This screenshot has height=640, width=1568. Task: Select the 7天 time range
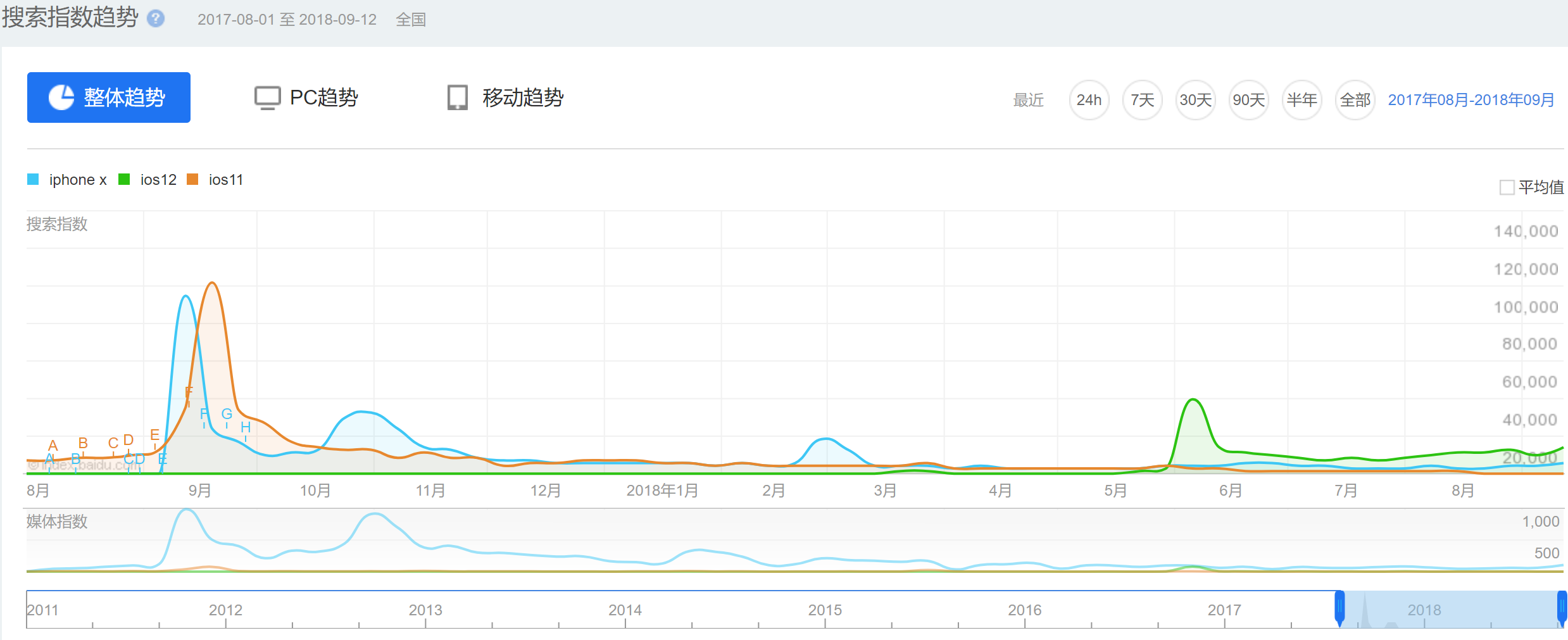tap(1142, 100)
